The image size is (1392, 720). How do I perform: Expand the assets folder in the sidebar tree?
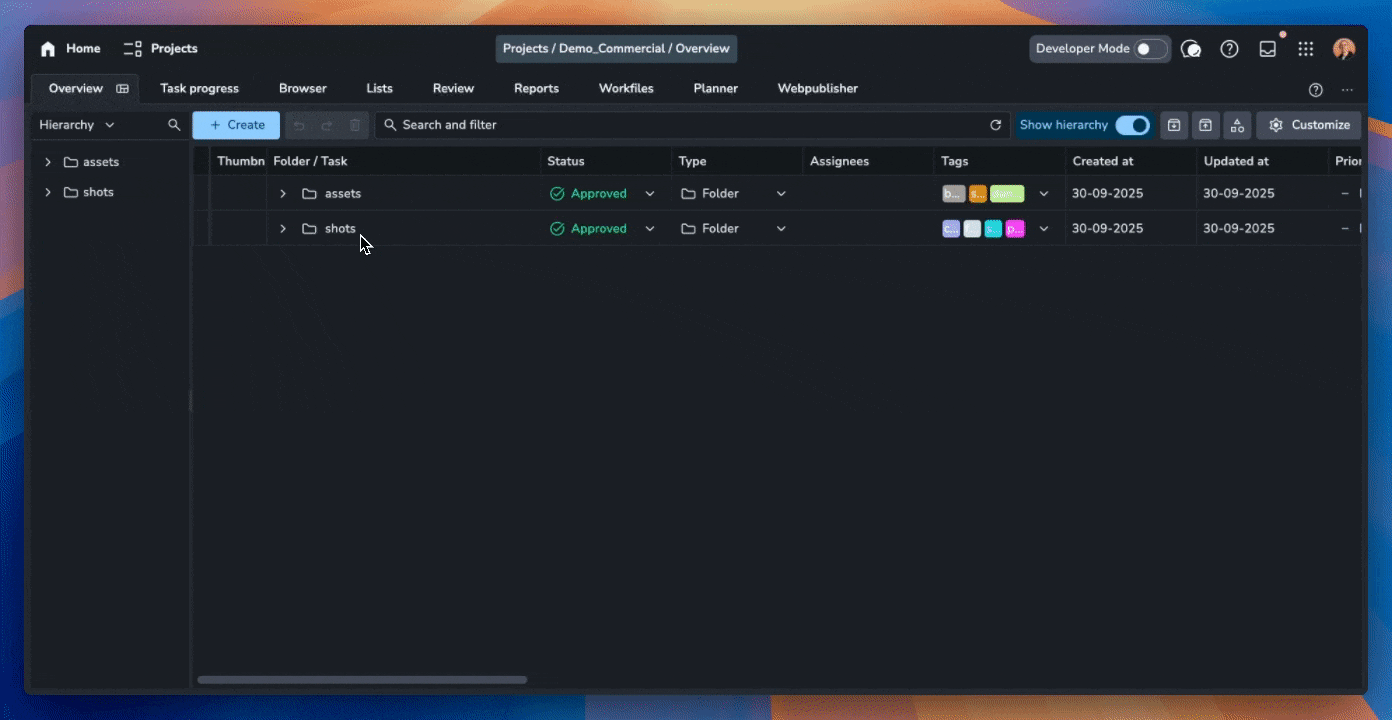(48, 162)
